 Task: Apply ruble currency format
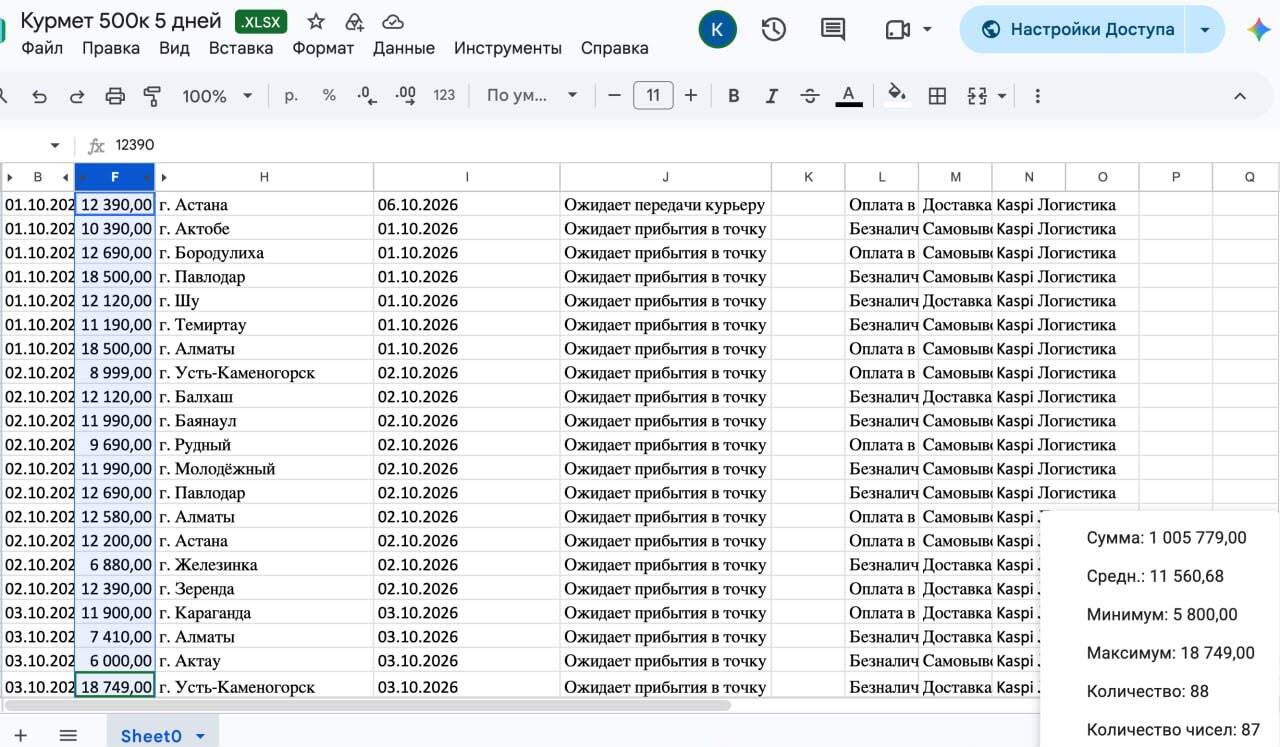pyautogui.click(x=291, y=96)
